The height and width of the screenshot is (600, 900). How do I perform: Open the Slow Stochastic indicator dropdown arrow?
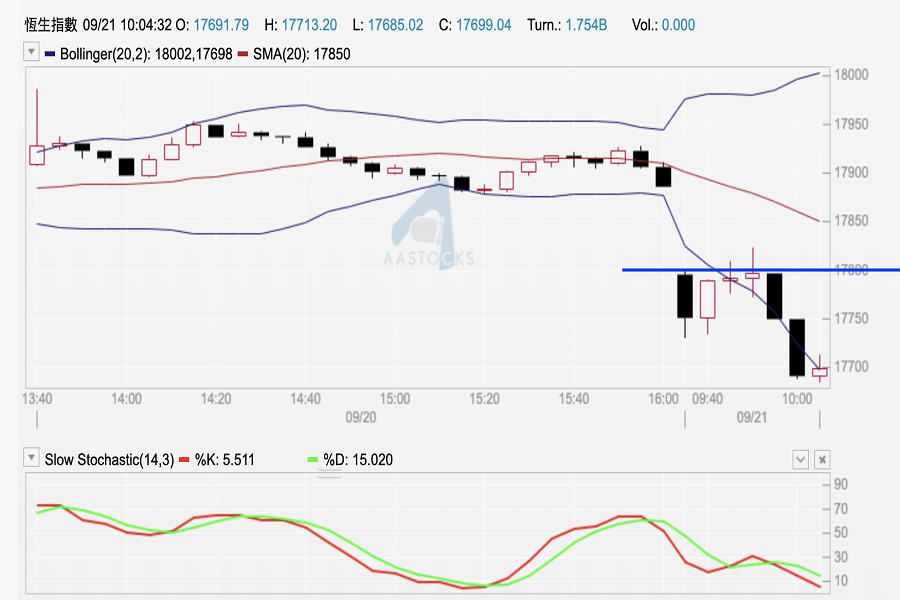[31, 458]
